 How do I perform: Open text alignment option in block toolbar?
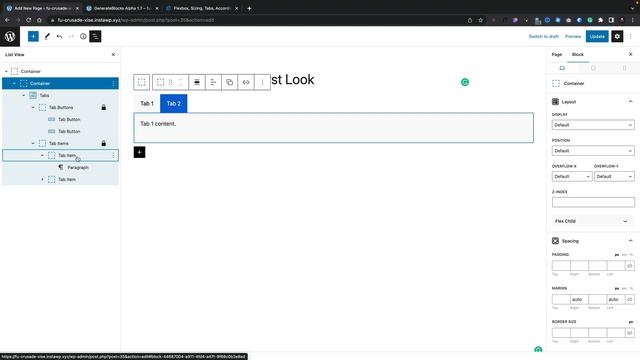click(213, 82)
